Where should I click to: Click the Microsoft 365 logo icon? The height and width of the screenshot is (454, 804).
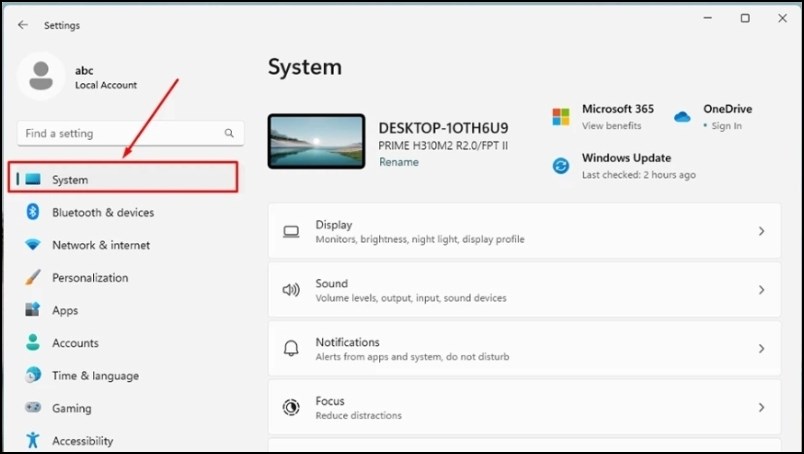tap(560, 117)
